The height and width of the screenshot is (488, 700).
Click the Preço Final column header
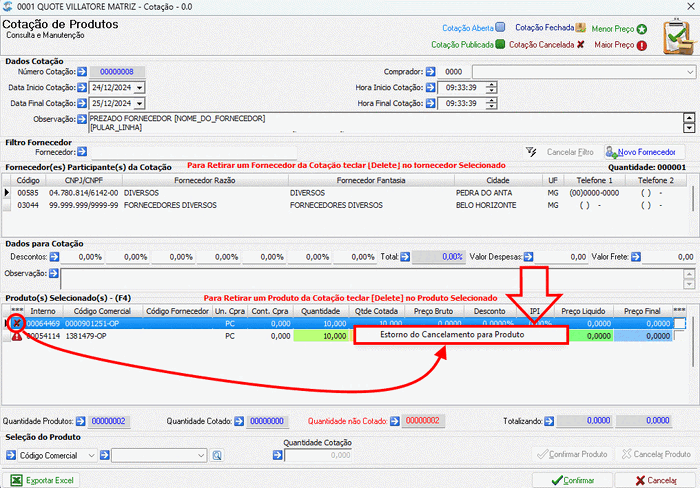(642, 311)
